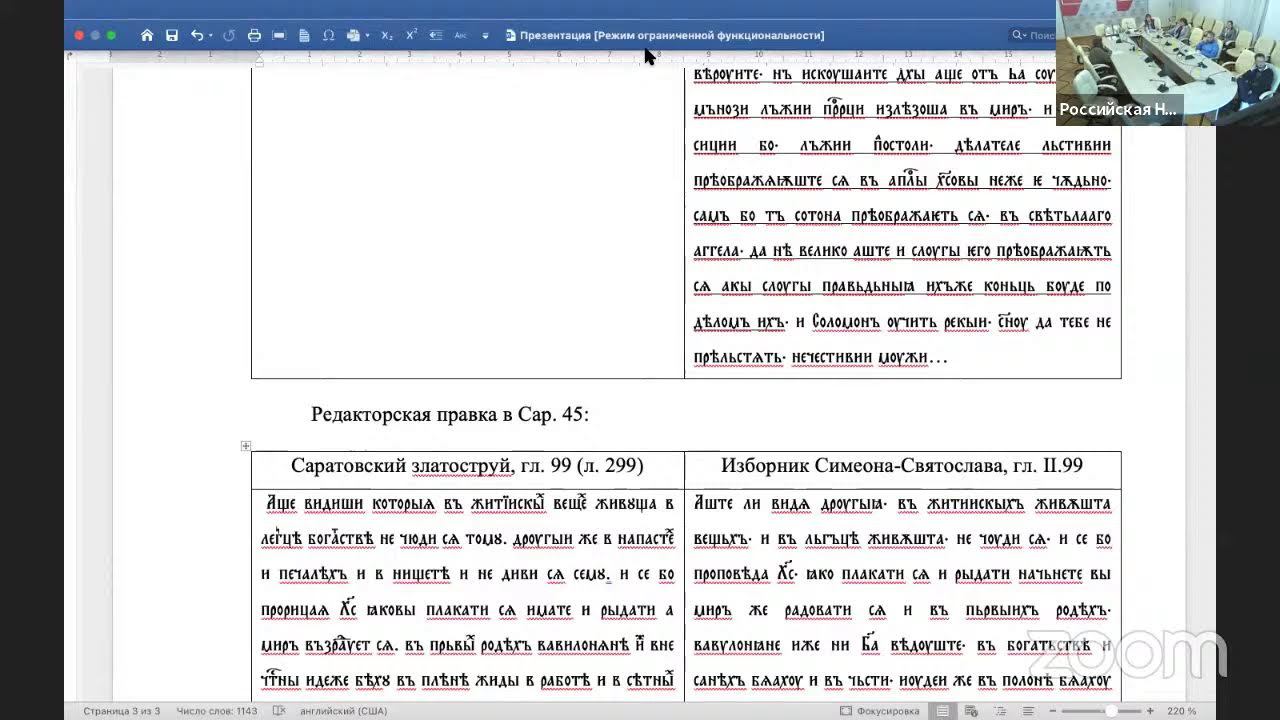Click the 220 % zoom level
This screenshot has height=720, width=1280.
(x=1181, y=711)
